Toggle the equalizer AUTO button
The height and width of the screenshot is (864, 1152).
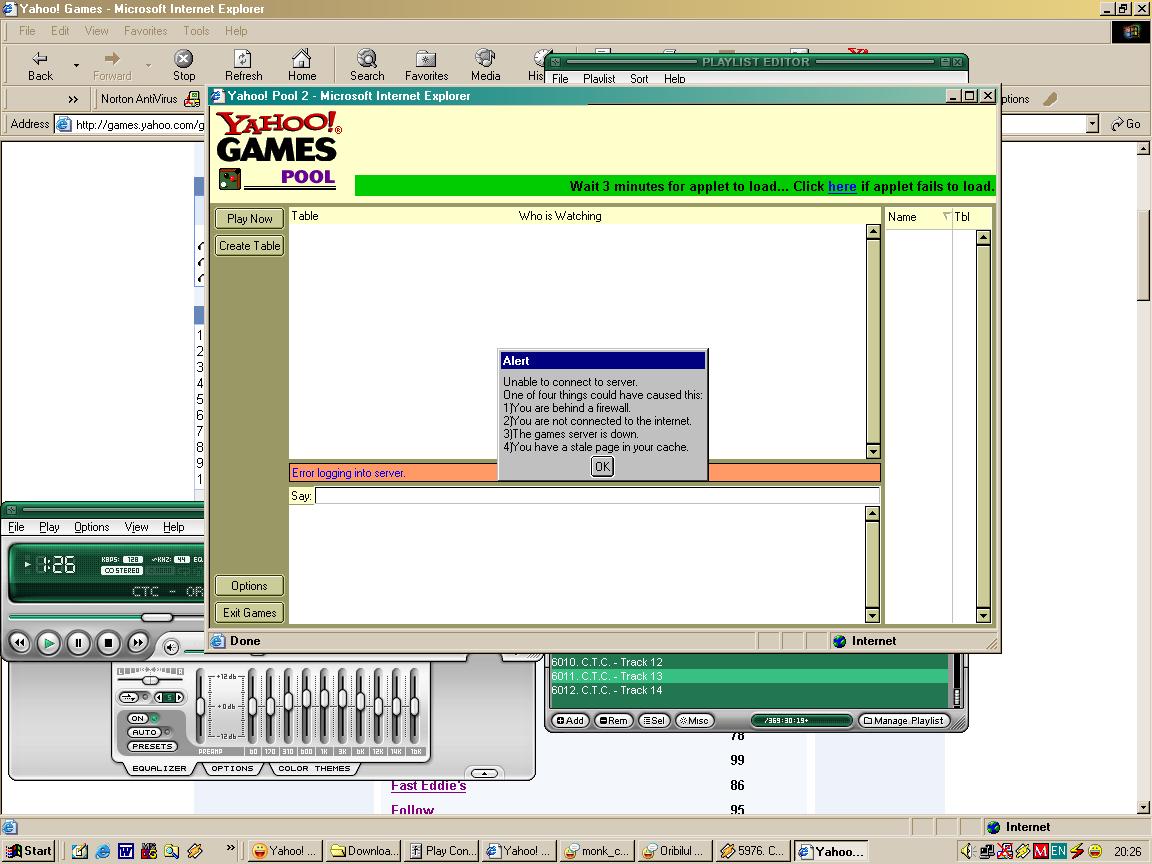(144, 732)
